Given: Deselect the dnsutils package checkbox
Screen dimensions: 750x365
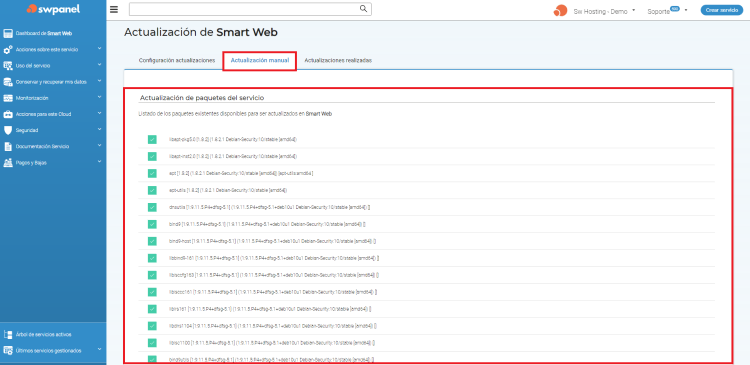Looking at the screenshot, I should [x=152, y=207].
